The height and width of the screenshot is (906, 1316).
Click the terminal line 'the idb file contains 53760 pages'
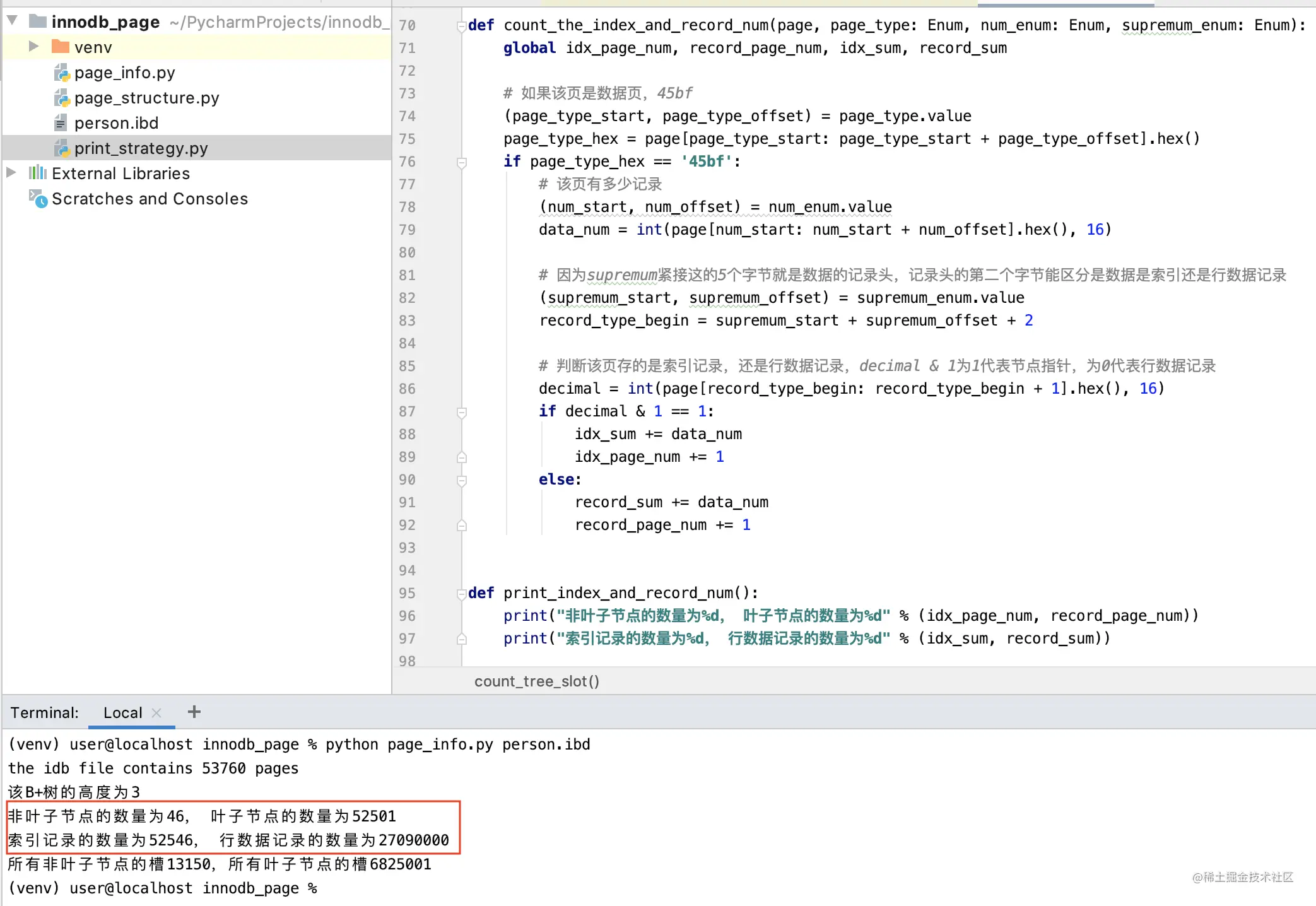(153, 768)
